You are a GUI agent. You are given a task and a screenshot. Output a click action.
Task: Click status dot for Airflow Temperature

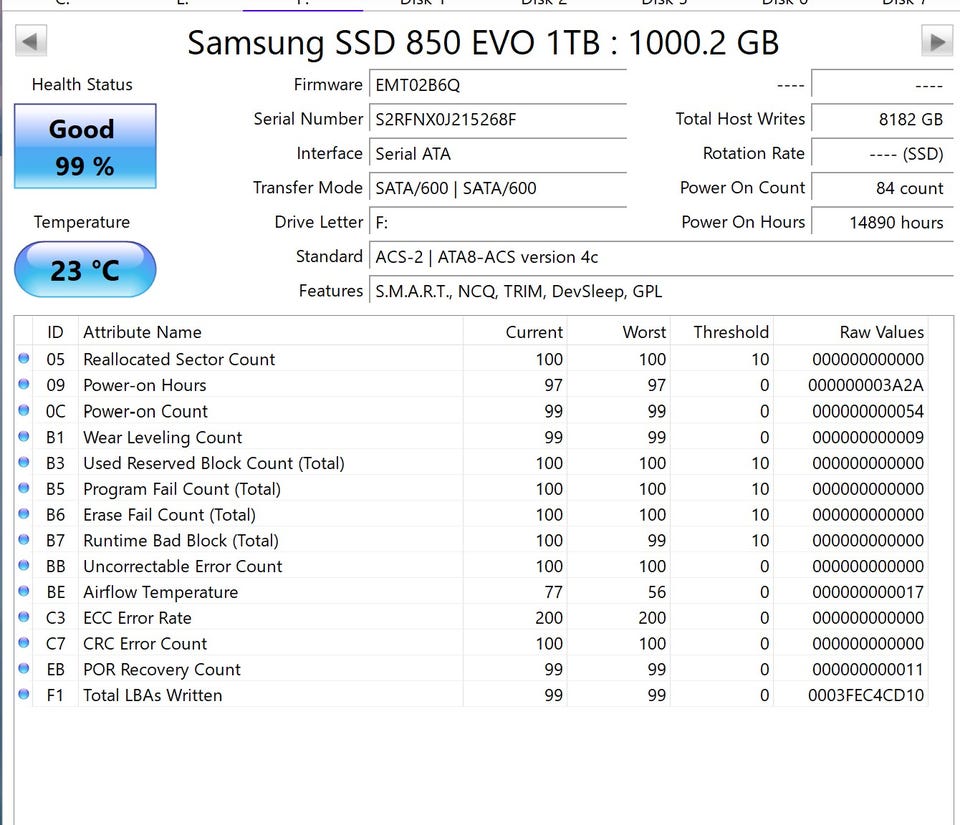[x=24, y=591]
